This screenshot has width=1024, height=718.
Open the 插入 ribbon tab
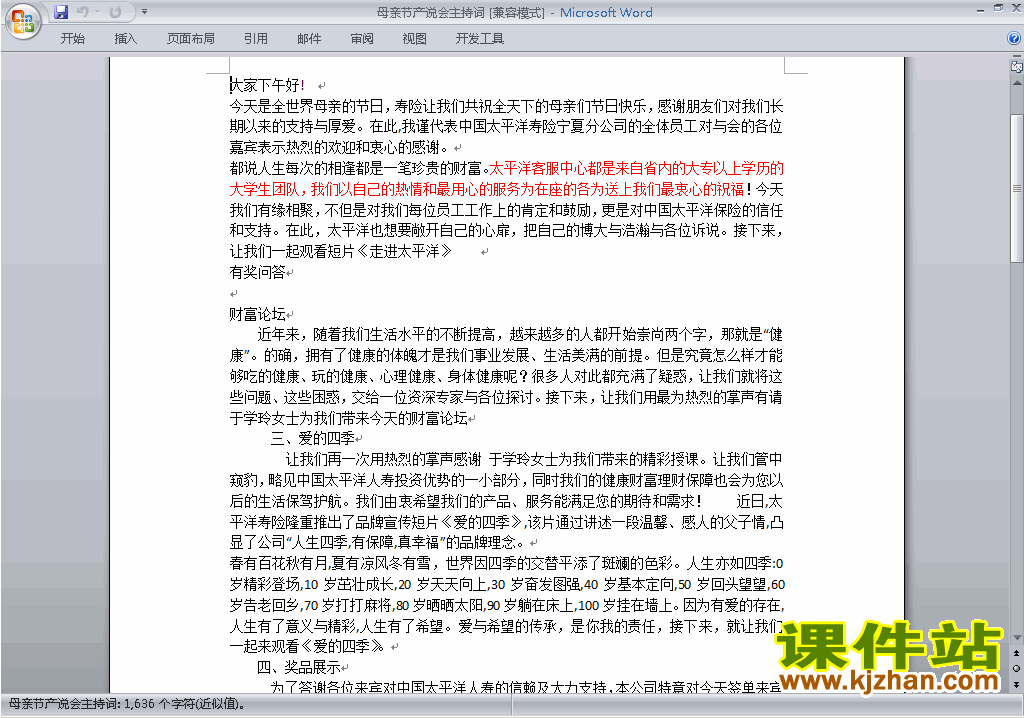point(125,39)
